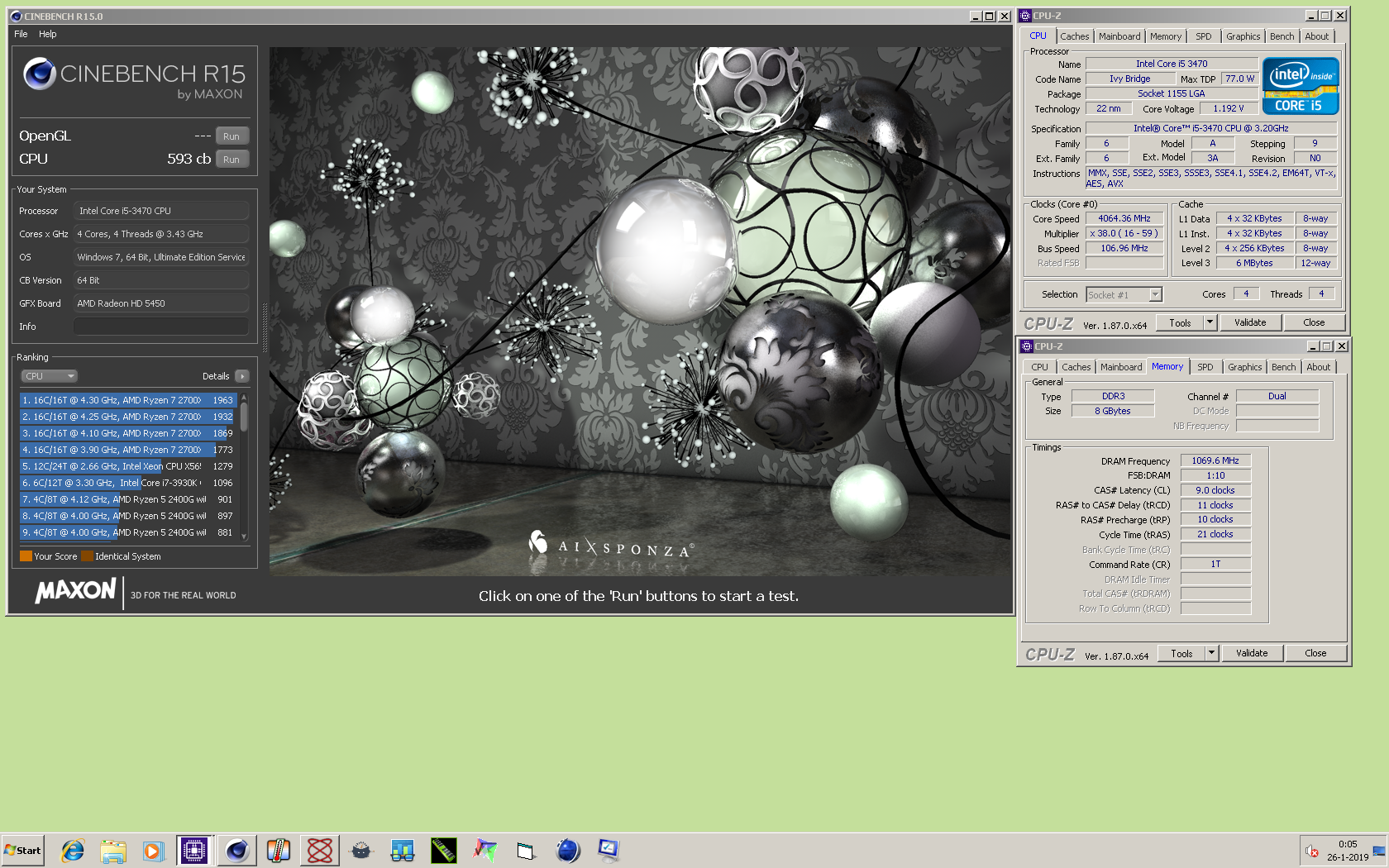Open About tab in top CPU-Z
The height and width of the screenshot is (868, 1389).
click(x=1317, y=36)
